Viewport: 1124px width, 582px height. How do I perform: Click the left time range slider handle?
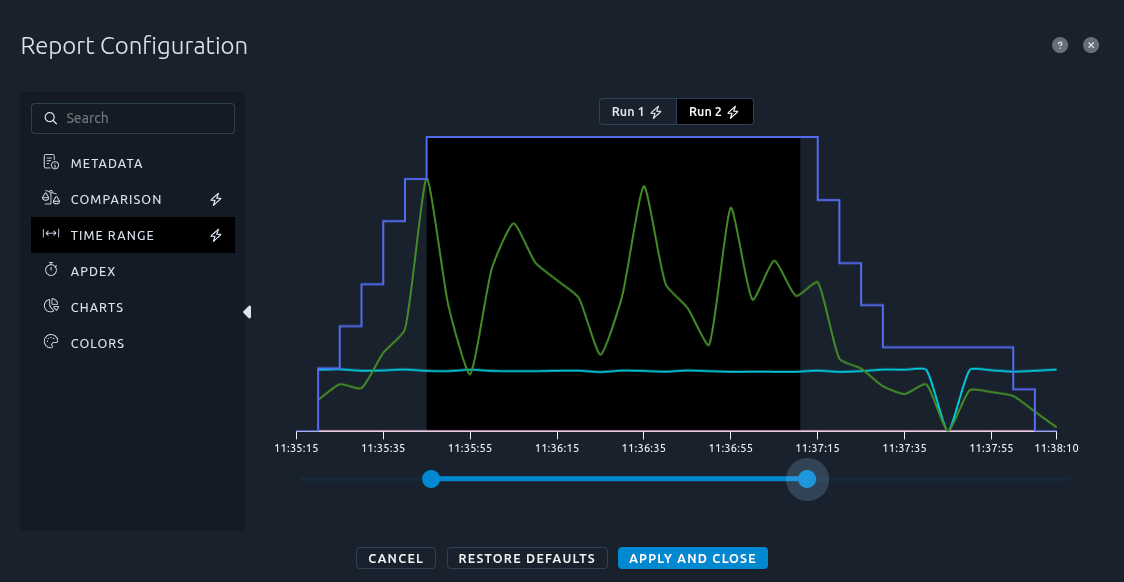click(x=431, y=479)
